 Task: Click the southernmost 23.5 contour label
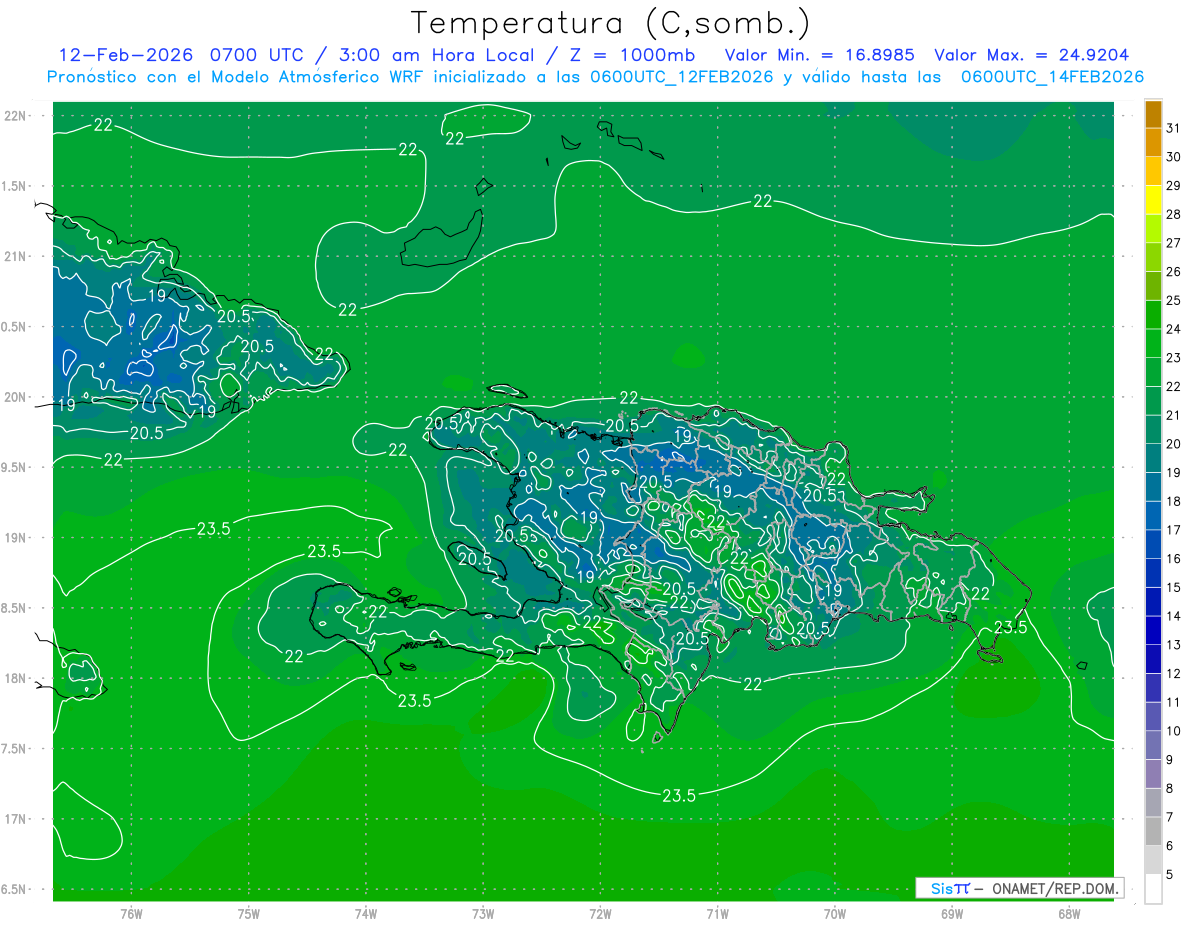pos(678,796)
